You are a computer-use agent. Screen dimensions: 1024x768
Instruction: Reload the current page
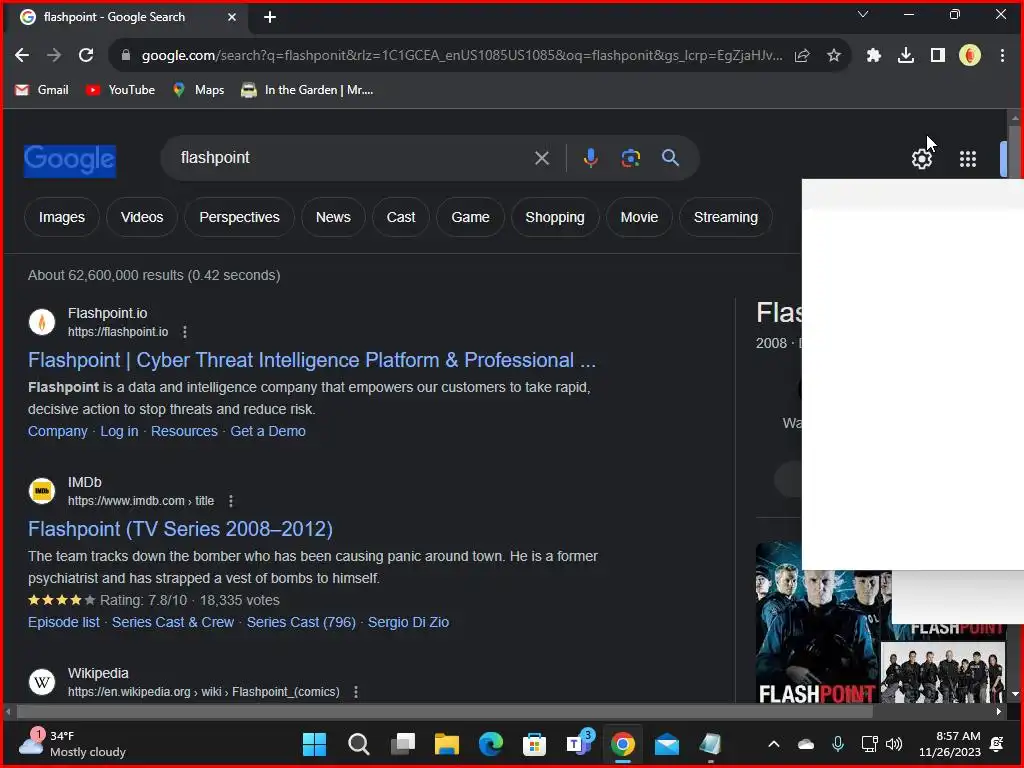coord(86,56)
